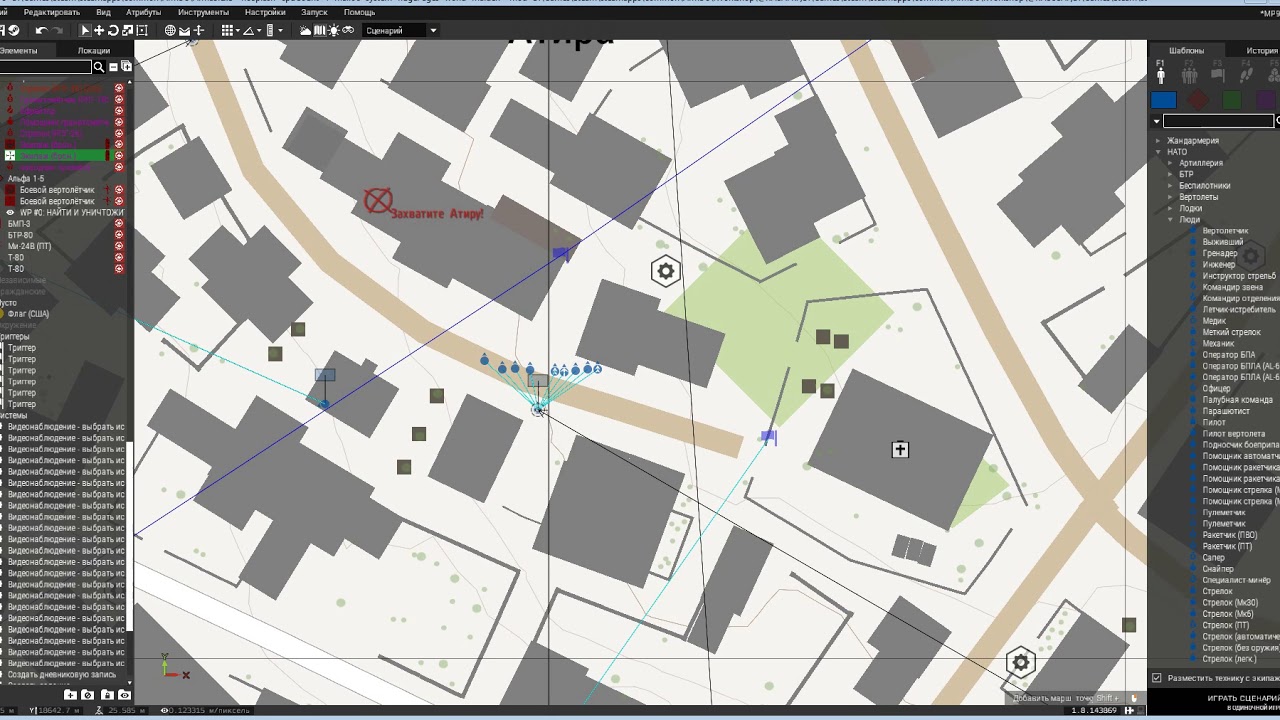The image size is (1280, 720).
Task: Open the Сценарий mission phase dropdown
Action: pyautogui.click(x=399, y=31)
